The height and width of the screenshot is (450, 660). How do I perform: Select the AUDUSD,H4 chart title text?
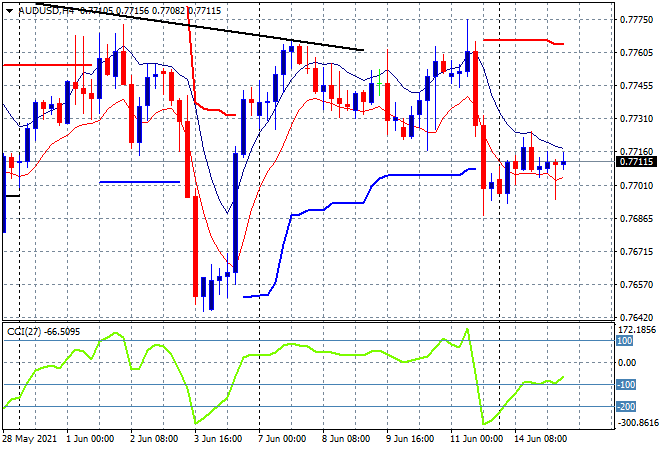(x=46, y=11)
